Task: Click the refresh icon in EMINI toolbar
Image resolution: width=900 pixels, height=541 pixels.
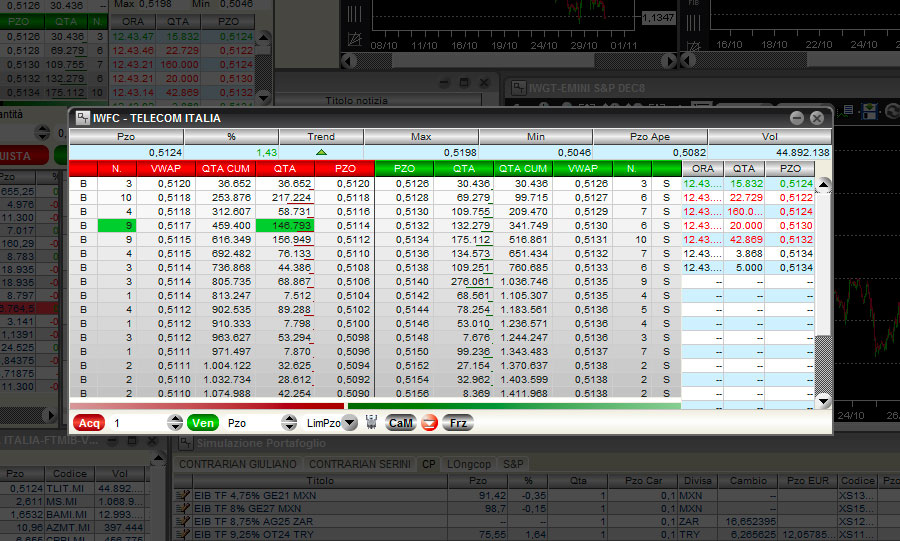Action: pos(892,111)
